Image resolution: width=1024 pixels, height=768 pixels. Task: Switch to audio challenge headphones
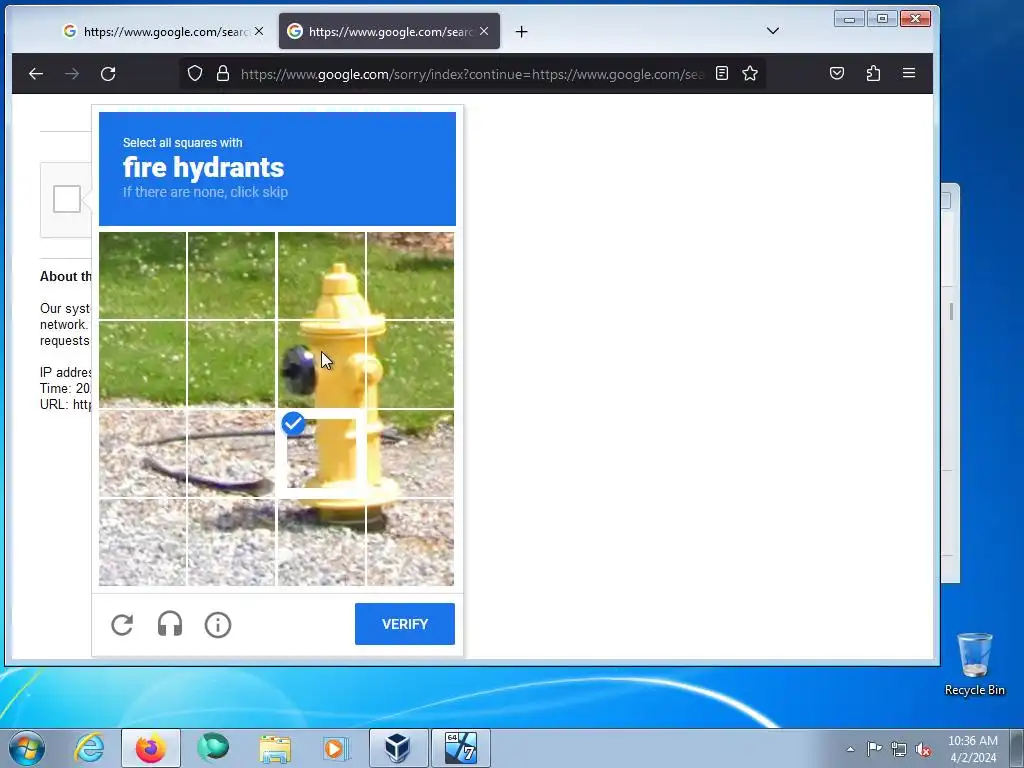coord(170,624)
